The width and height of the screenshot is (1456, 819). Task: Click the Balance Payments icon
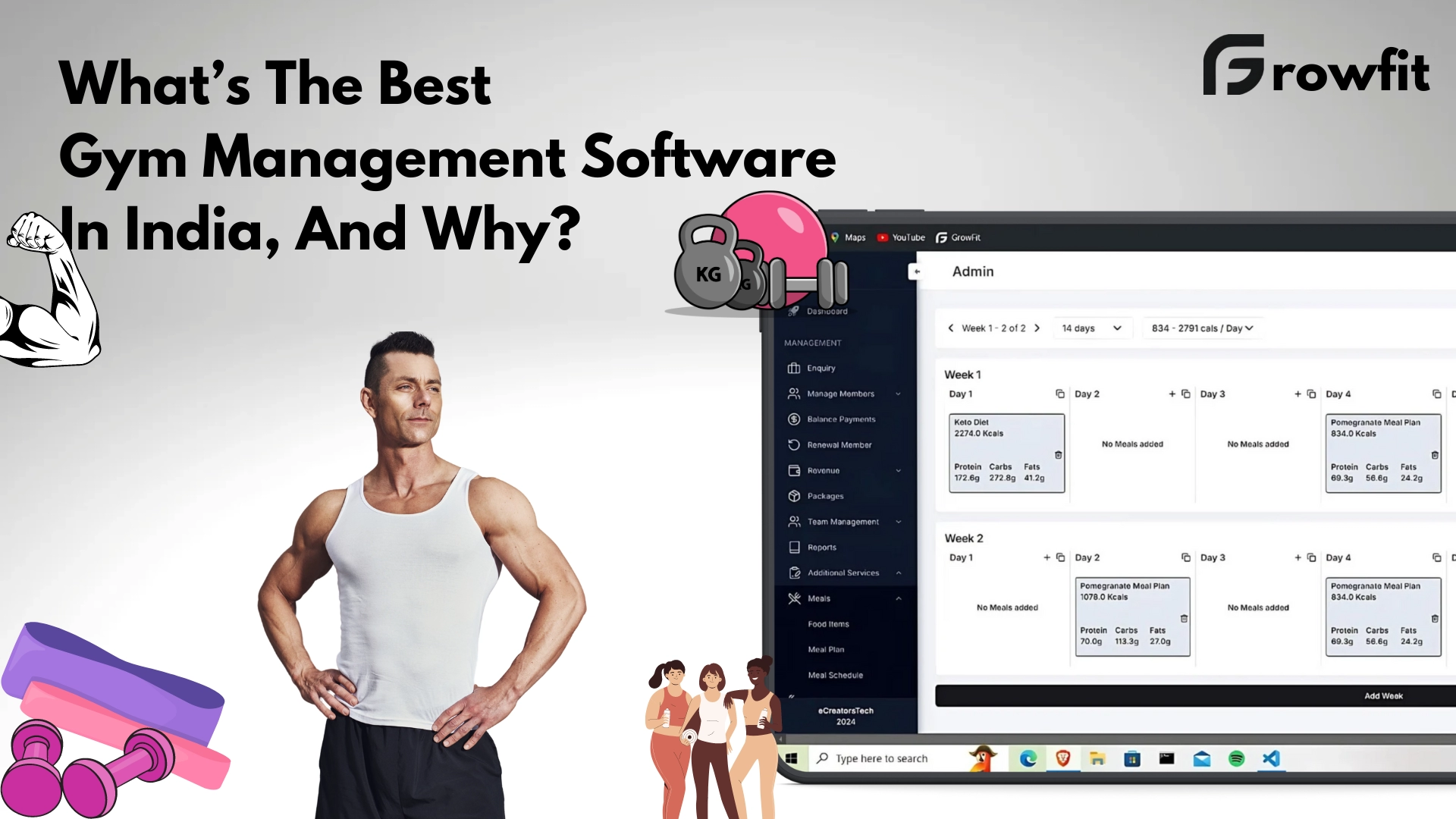tap(794, 419)
